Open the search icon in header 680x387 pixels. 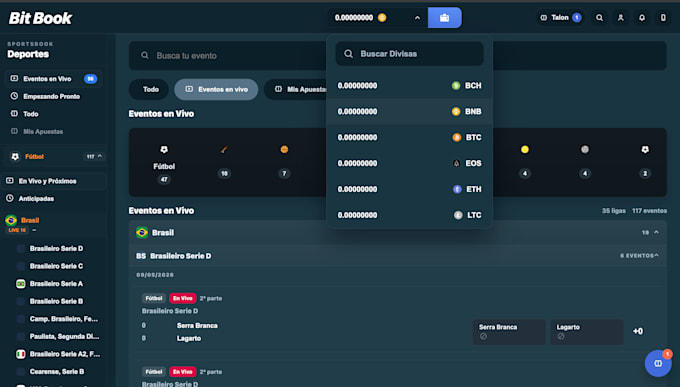[x=599, y=18]
